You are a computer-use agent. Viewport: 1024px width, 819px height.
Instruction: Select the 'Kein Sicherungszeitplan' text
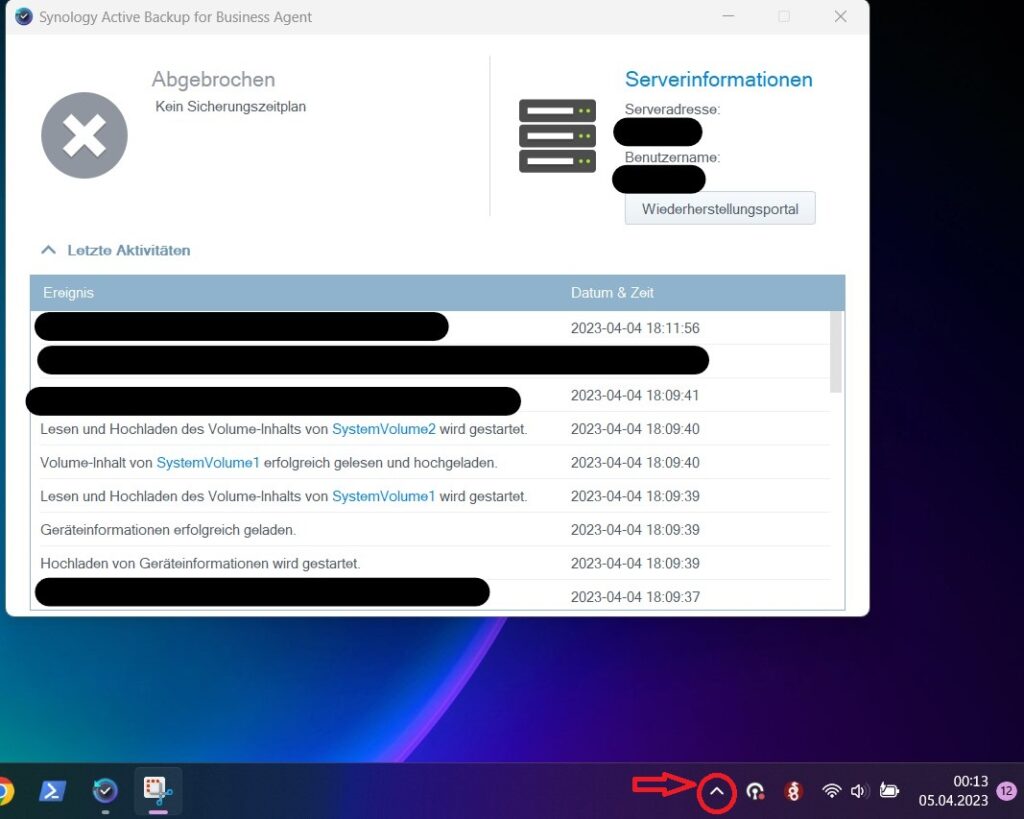point(231,106)
